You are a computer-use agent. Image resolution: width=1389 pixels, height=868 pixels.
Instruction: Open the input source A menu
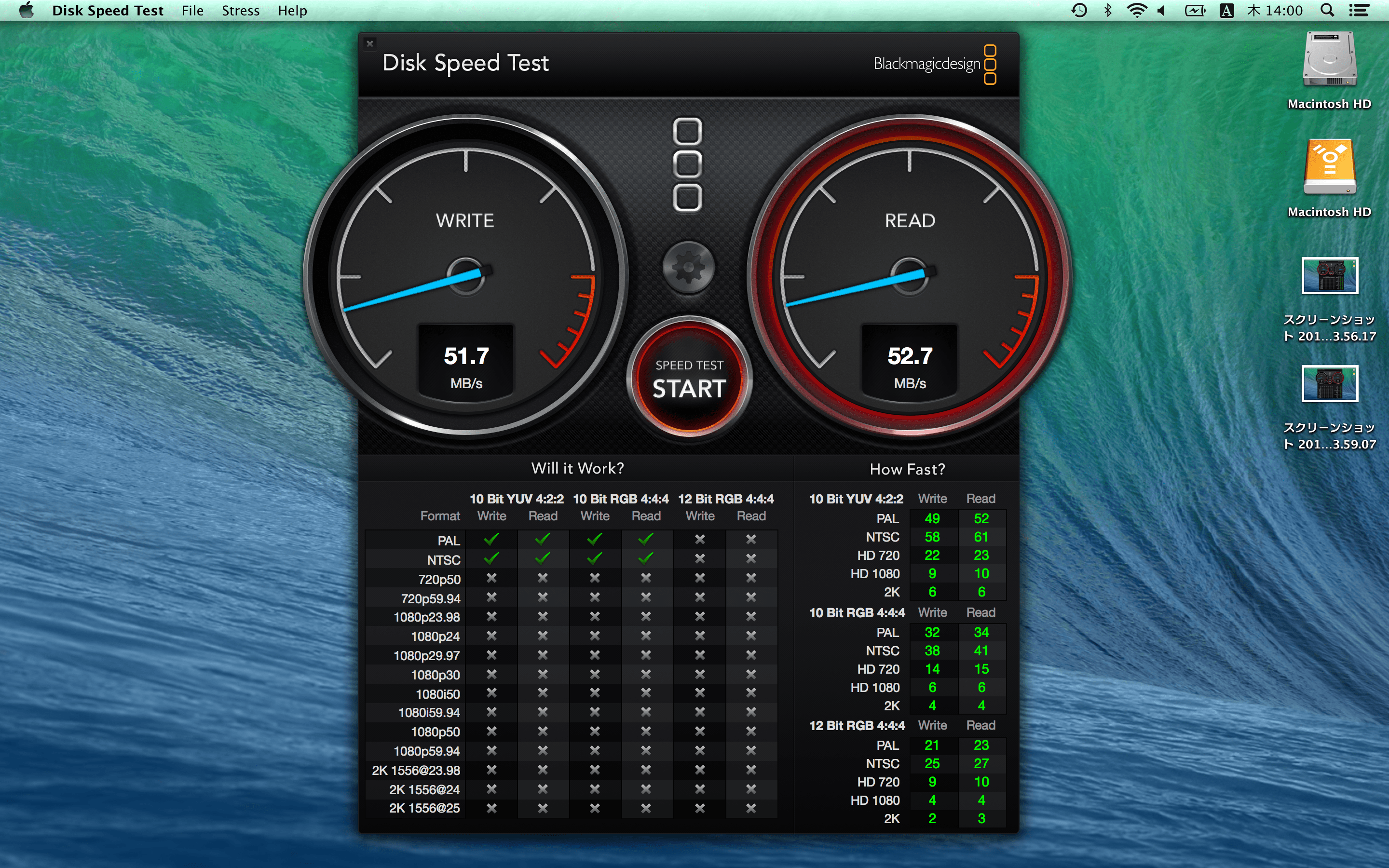(1226, 10)
